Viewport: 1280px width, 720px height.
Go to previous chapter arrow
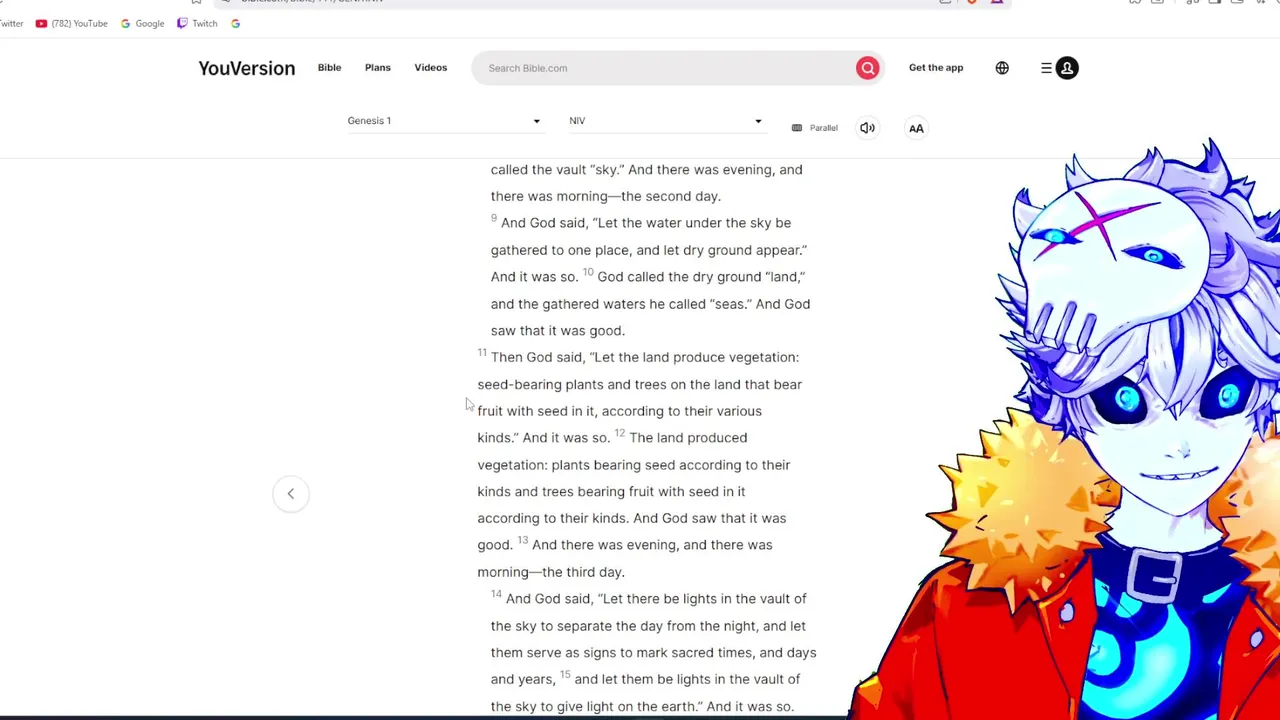tap(291, 493)
